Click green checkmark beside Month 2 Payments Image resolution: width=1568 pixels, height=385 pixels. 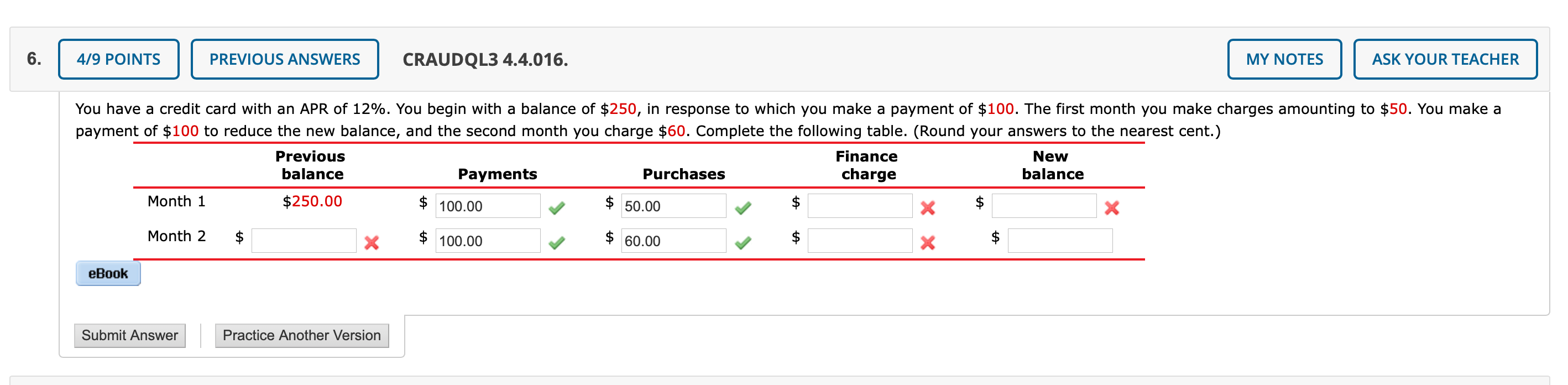coord(556,243)
